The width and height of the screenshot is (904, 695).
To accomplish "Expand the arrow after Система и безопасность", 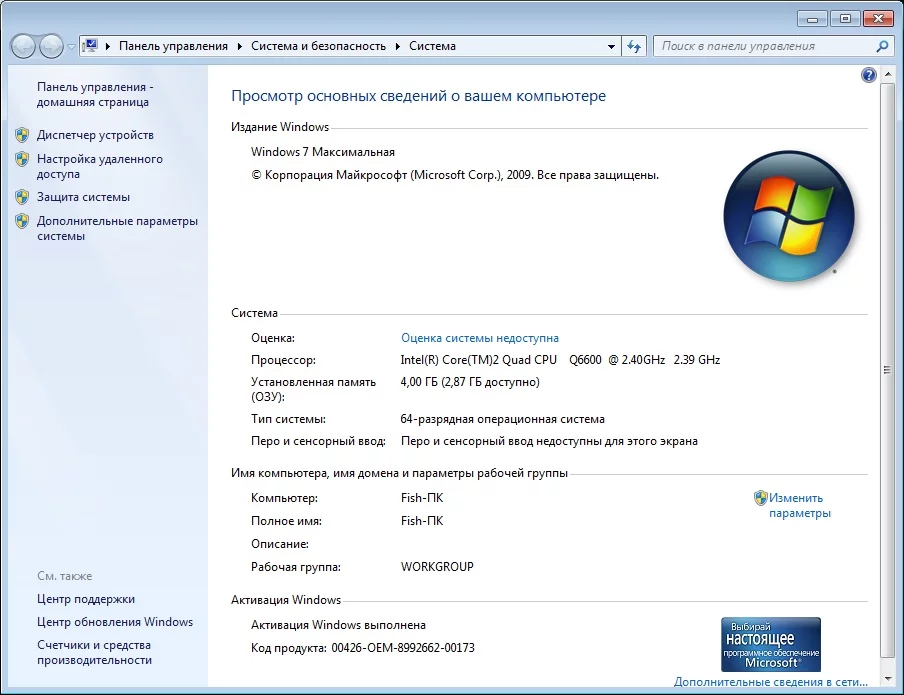I will (398, 46).
